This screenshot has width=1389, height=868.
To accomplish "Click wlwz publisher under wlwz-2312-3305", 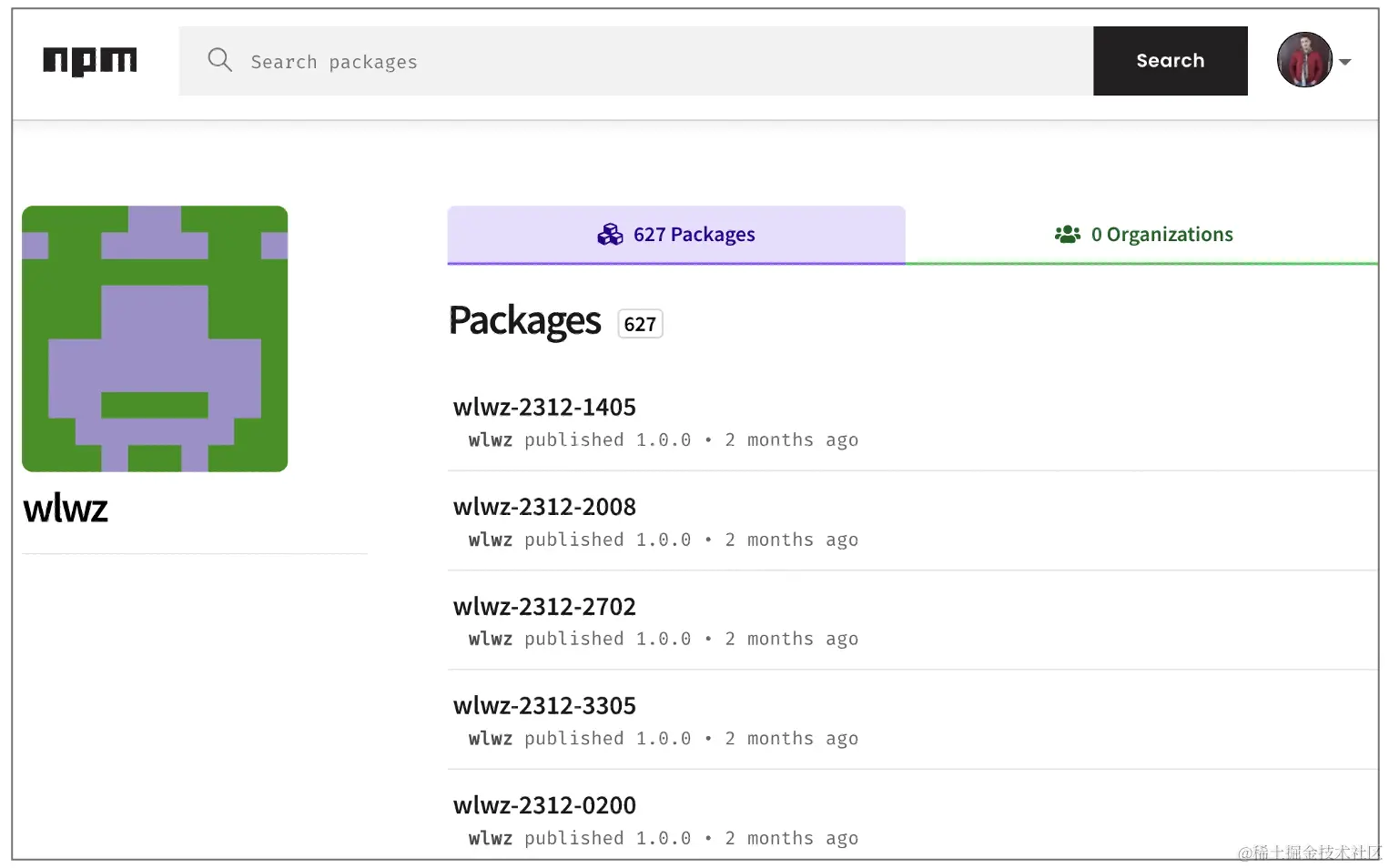I will pos(491,739).
